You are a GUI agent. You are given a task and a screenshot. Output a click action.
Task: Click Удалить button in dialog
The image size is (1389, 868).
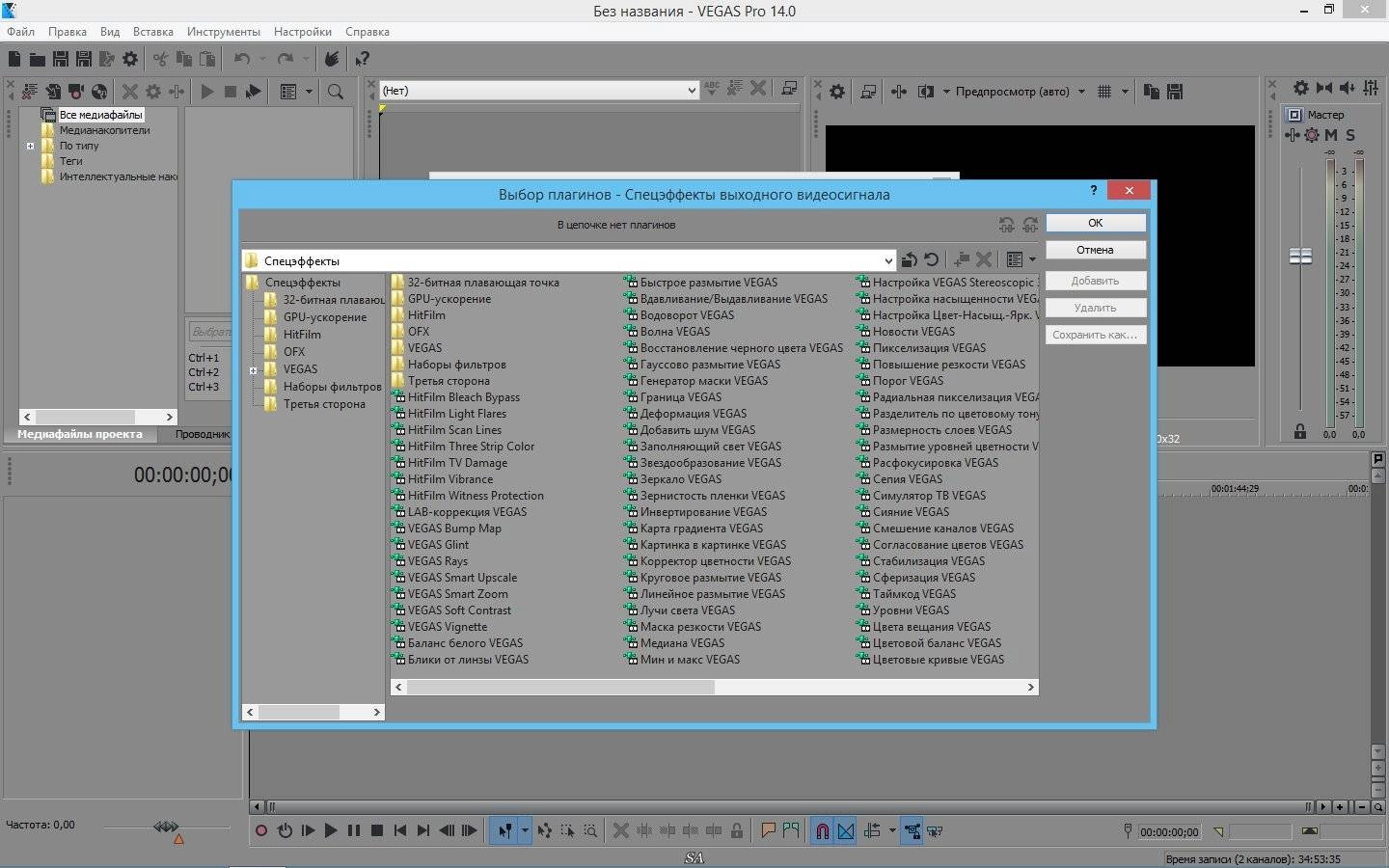[1096, 308]
